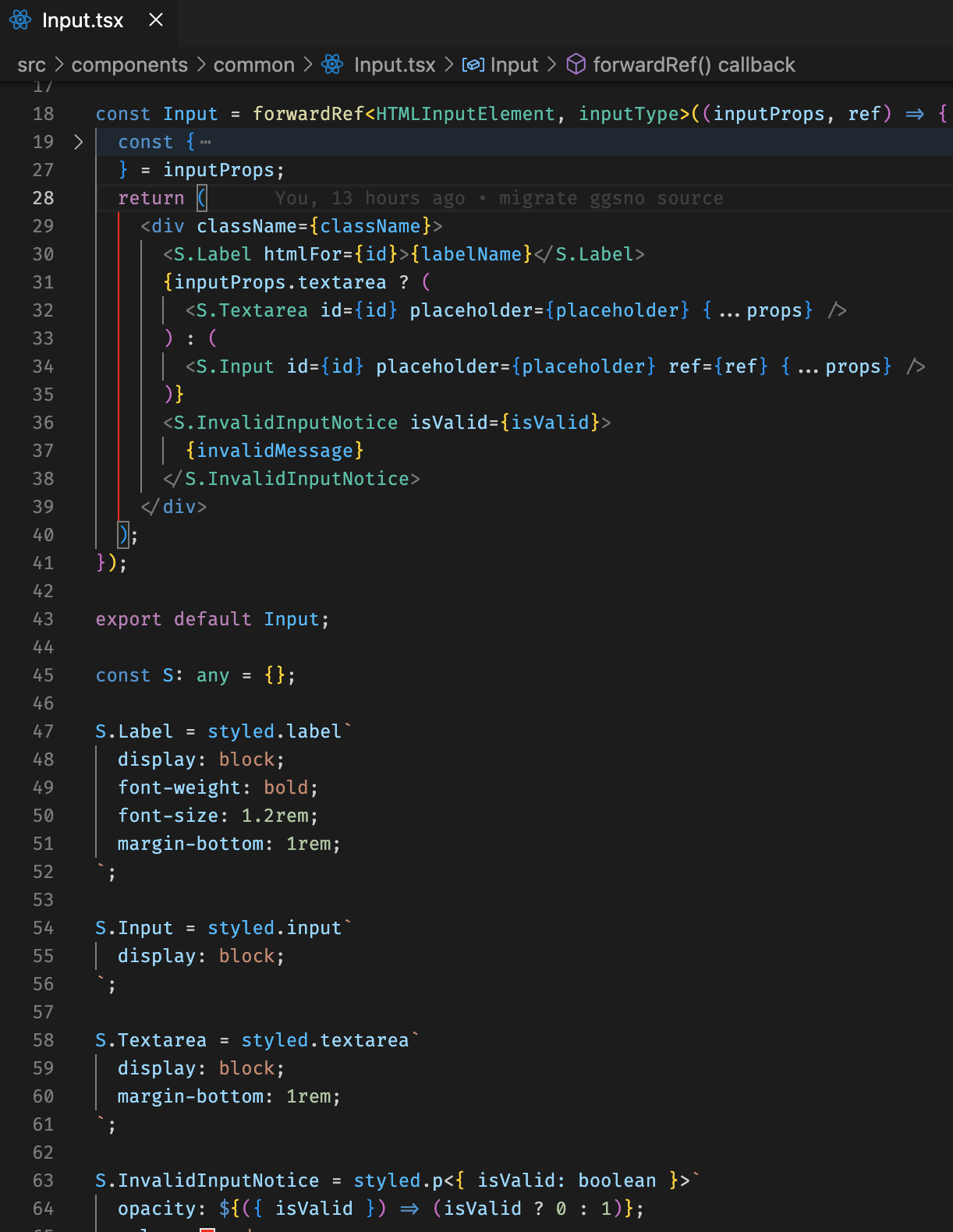Click styled.textarea on line 58
This screenshot has height=1232, width=953.
click(325, 1040)
